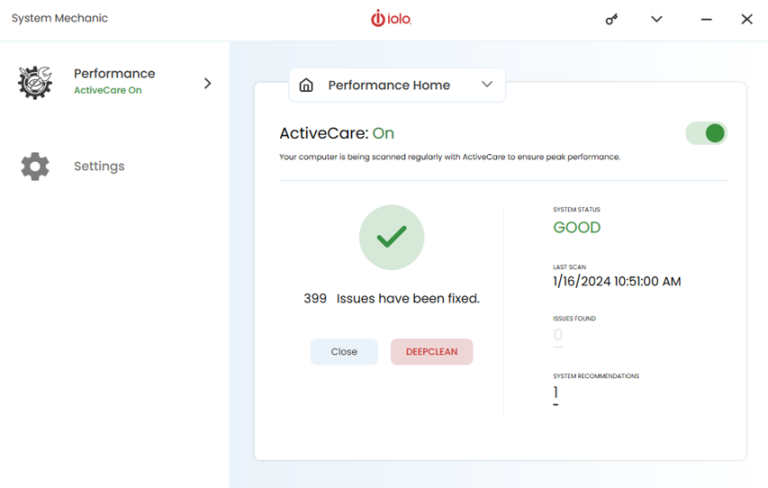The height and width of the screenshot is (488, 768).
Task: Expand Performance submenu with right chevron
Action: pyautogui.click(x=208, y=83)
